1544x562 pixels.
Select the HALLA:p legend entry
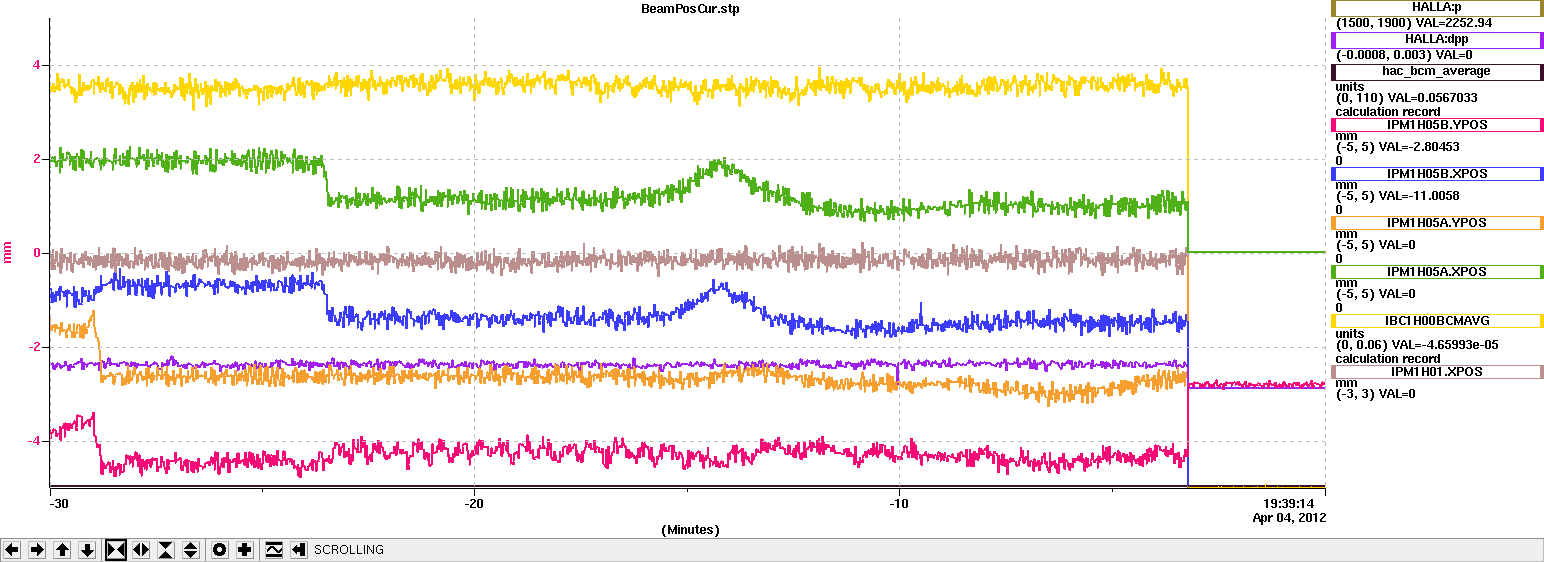click(1436, 8)
